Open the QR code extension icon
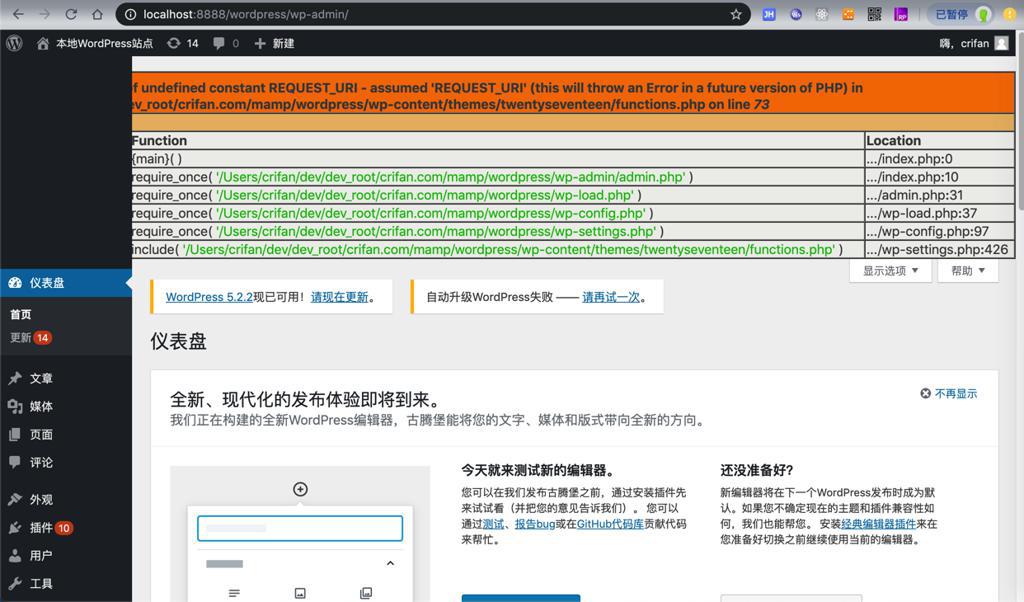Viewport: 1024px width, 602px height. coord(874,14)
